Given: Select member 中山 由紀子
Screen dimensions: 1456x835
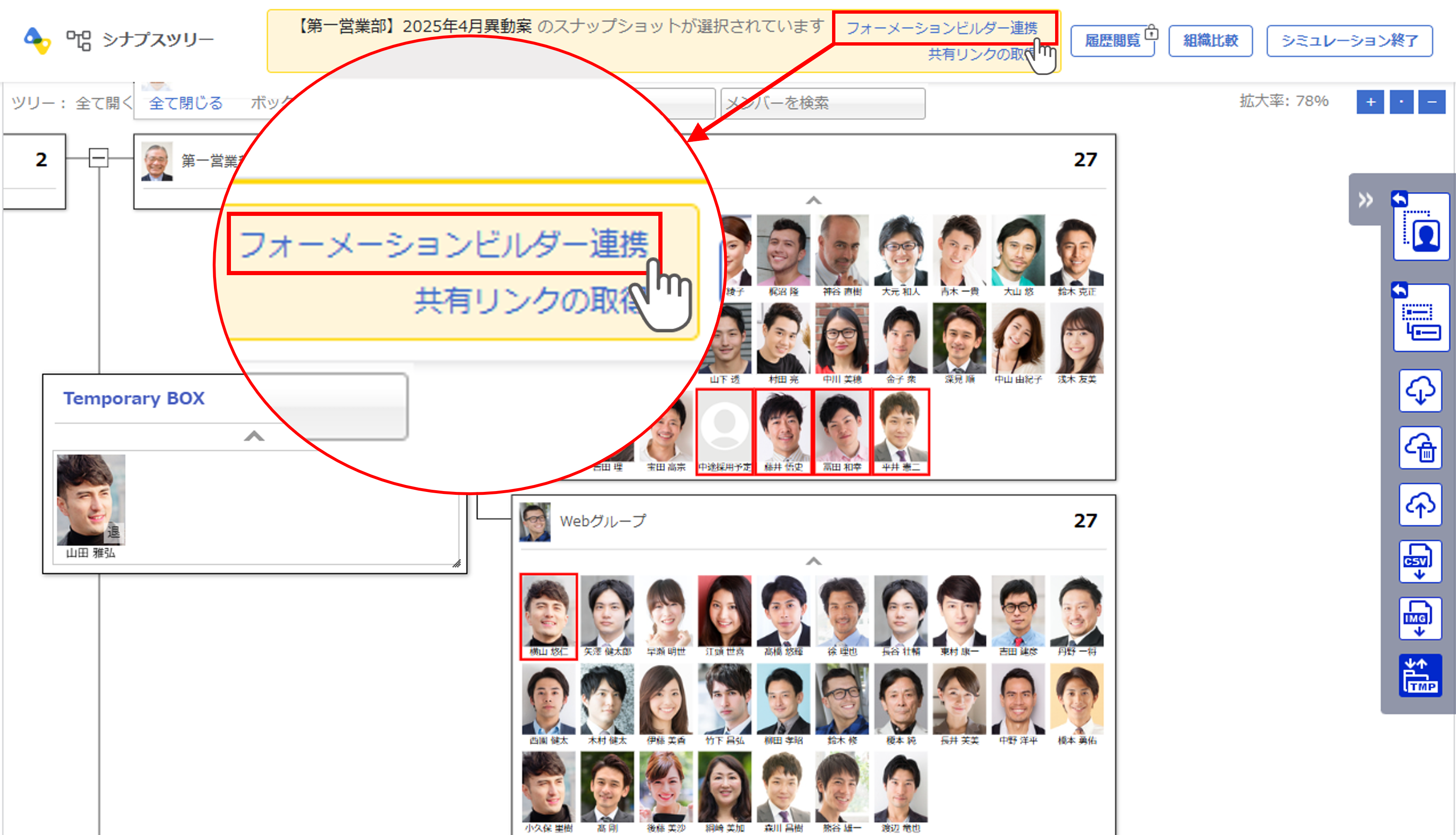Looking at the screenshot, I should [1018, 344].
